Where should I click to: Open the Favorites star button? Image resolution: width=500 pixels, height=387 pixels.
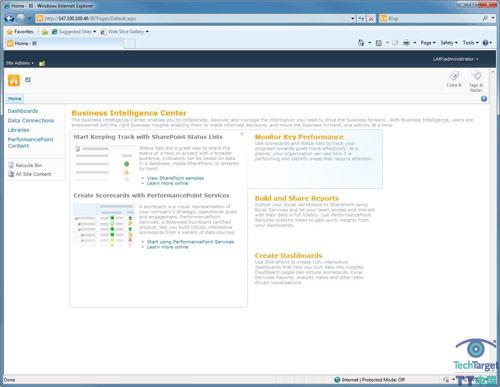pos(20,32)
